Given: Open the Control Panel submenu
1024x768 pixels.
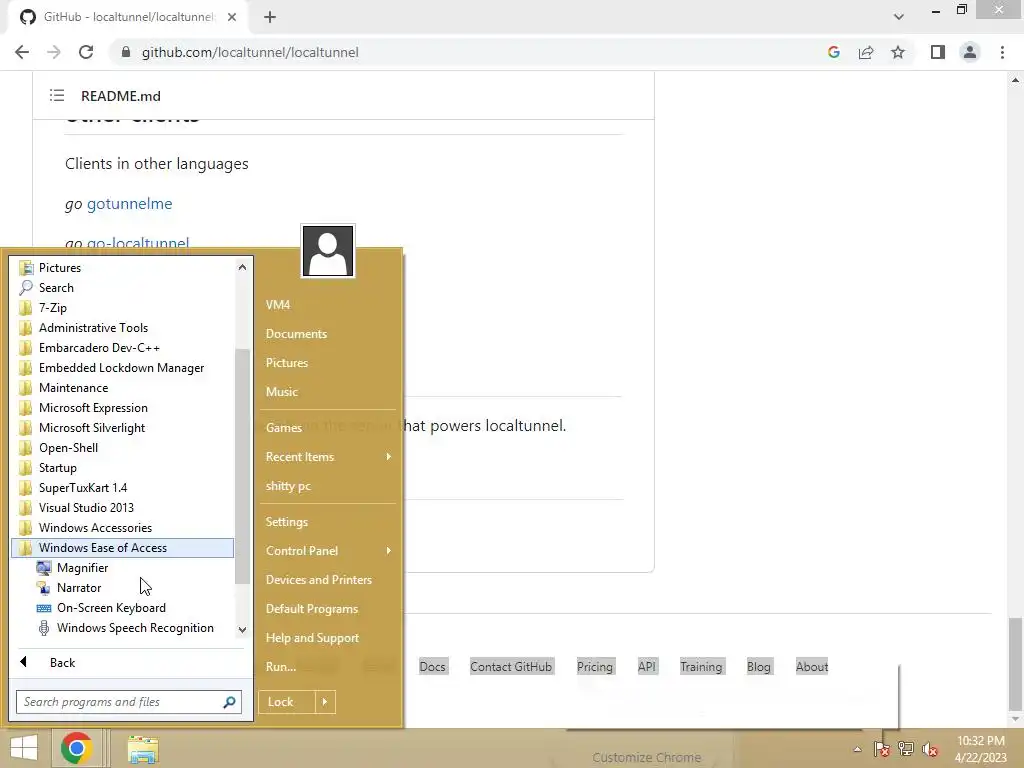Looking at the screenshot, I should point(328,551).
